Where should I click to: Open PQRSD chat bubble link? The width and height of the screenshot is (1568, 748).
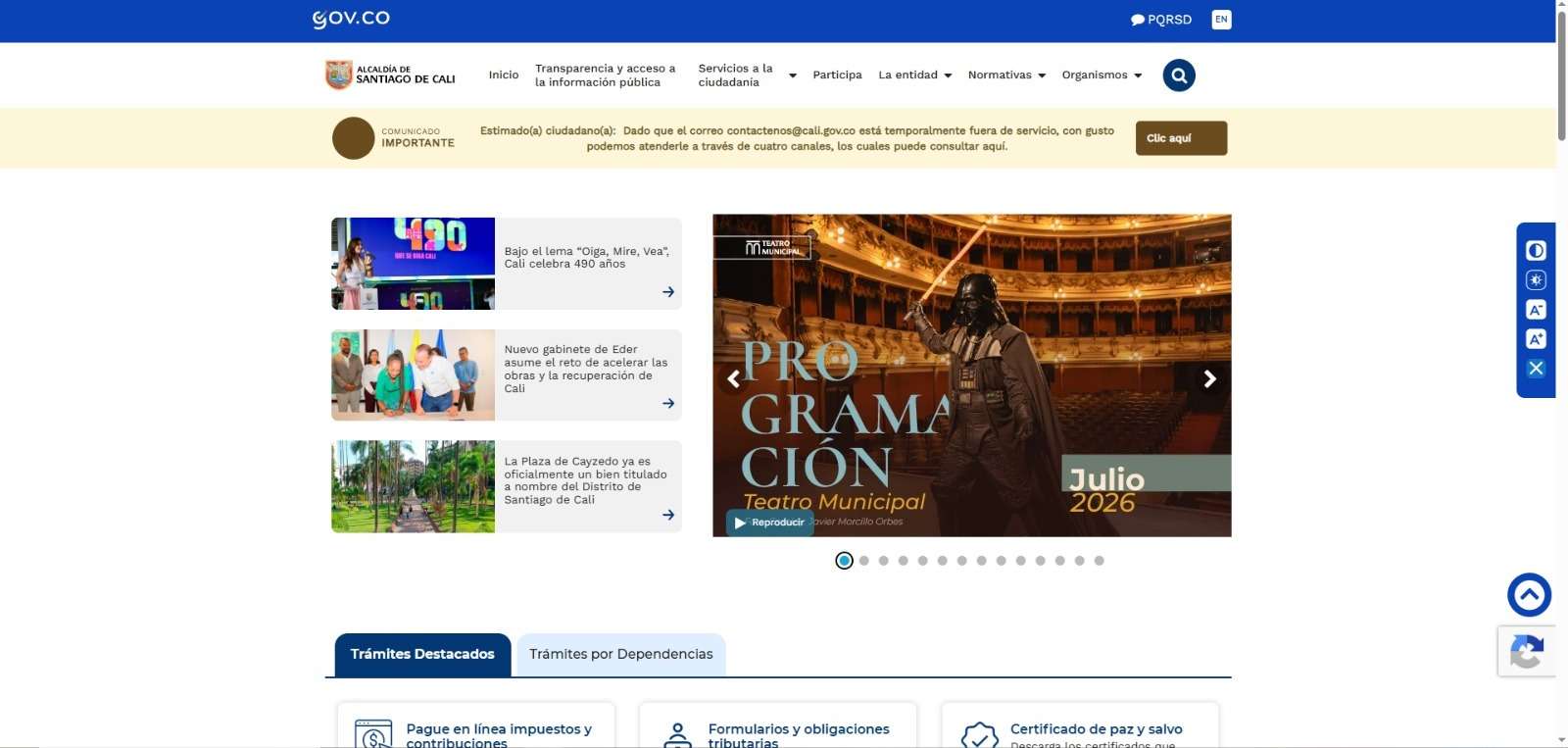(1161, 20)
